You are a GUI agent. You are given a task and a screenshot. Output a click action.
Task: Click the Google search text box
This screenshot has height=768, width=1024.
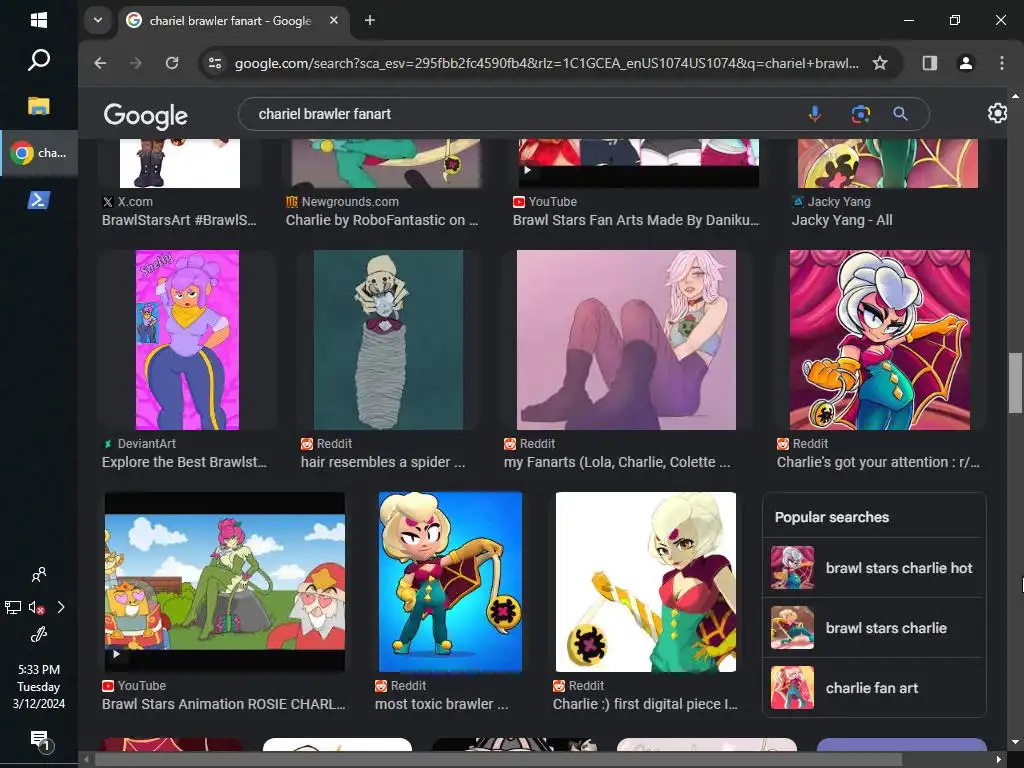click(522, 114)
